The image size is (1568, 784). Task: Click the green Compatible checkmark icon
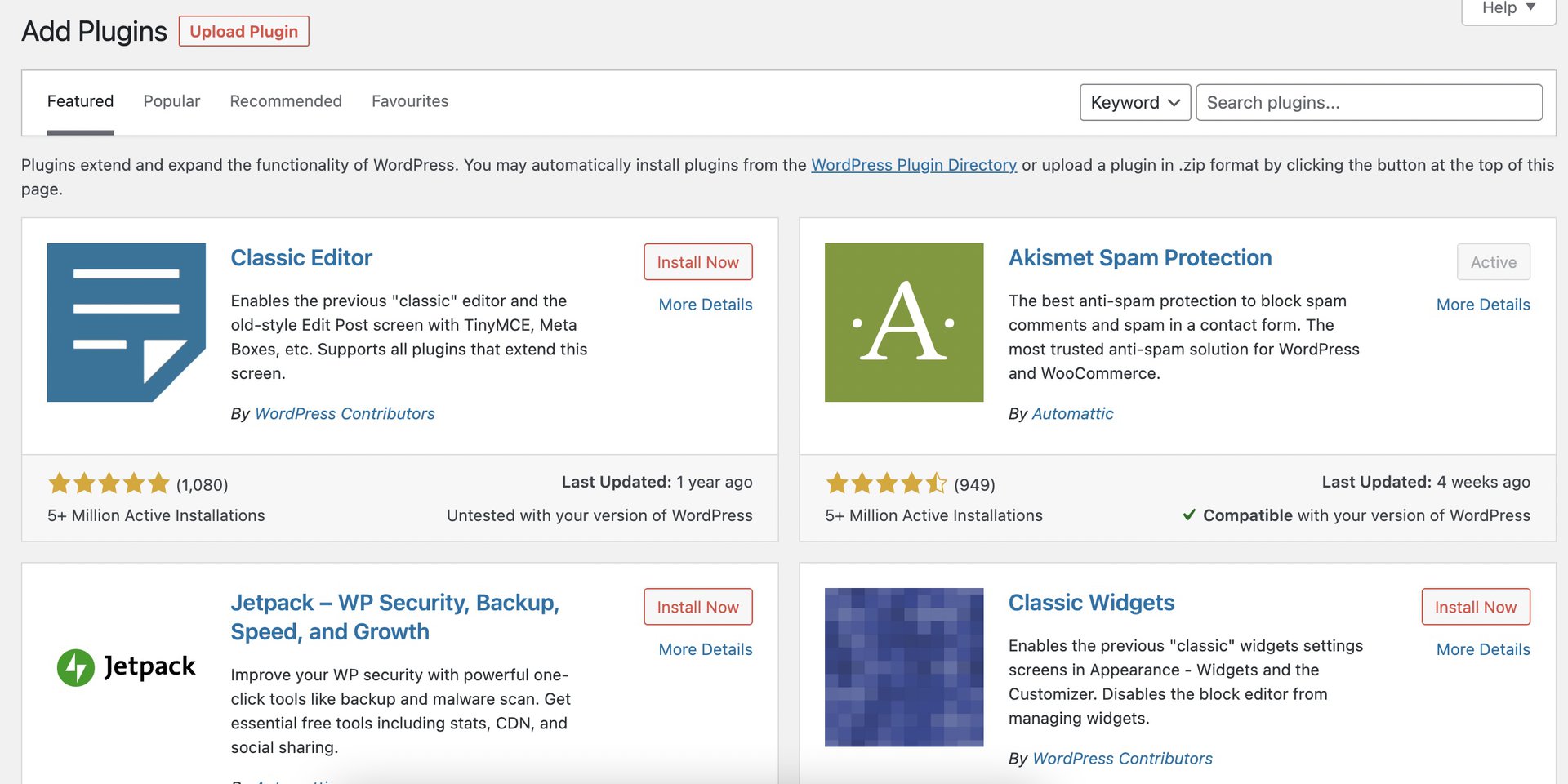click(x=1189, y=514)
